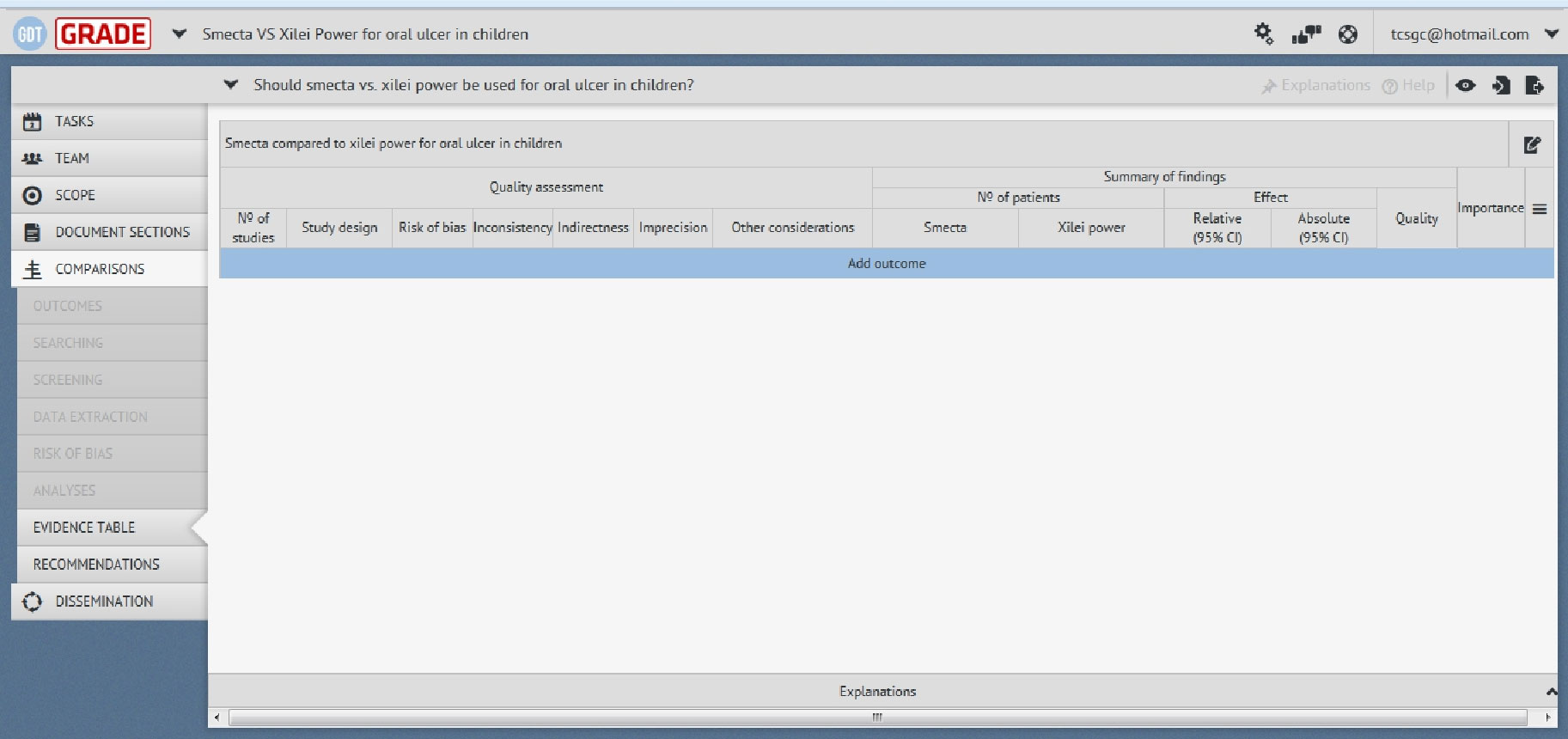Open the project dropdown arrow beside GRADE logo
The image size is (1568, 739).
(x=179, y=34)
